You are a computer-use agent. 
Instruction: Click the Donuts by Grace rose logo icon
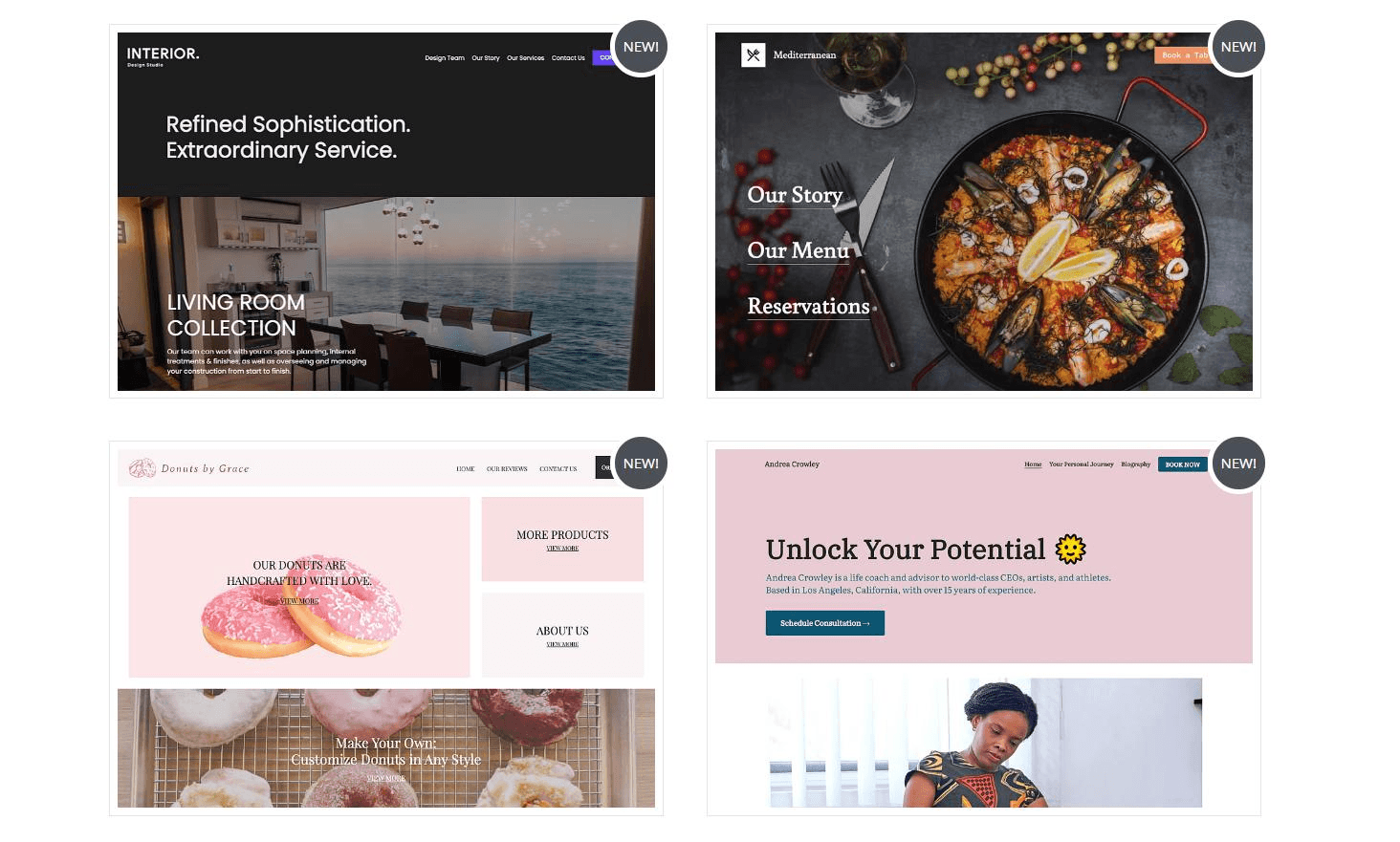pos(142,468)
